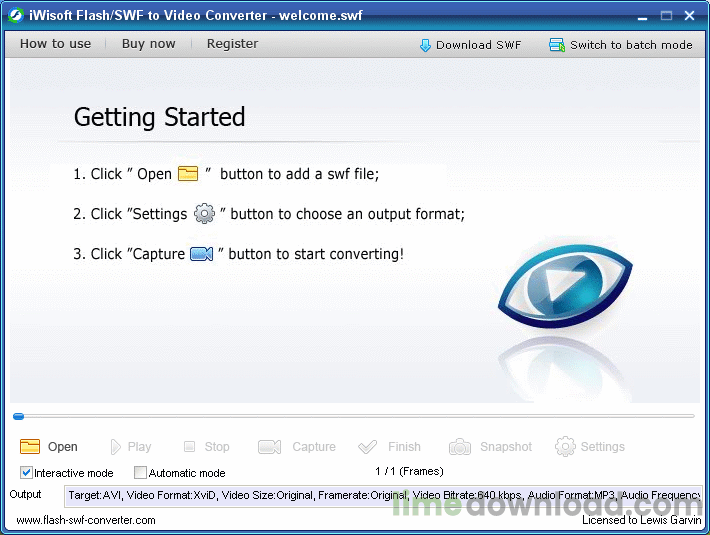This screenshot has height=535, width=710.
Task: Click the Capture camcorder icon
Action: pos(269,447)
